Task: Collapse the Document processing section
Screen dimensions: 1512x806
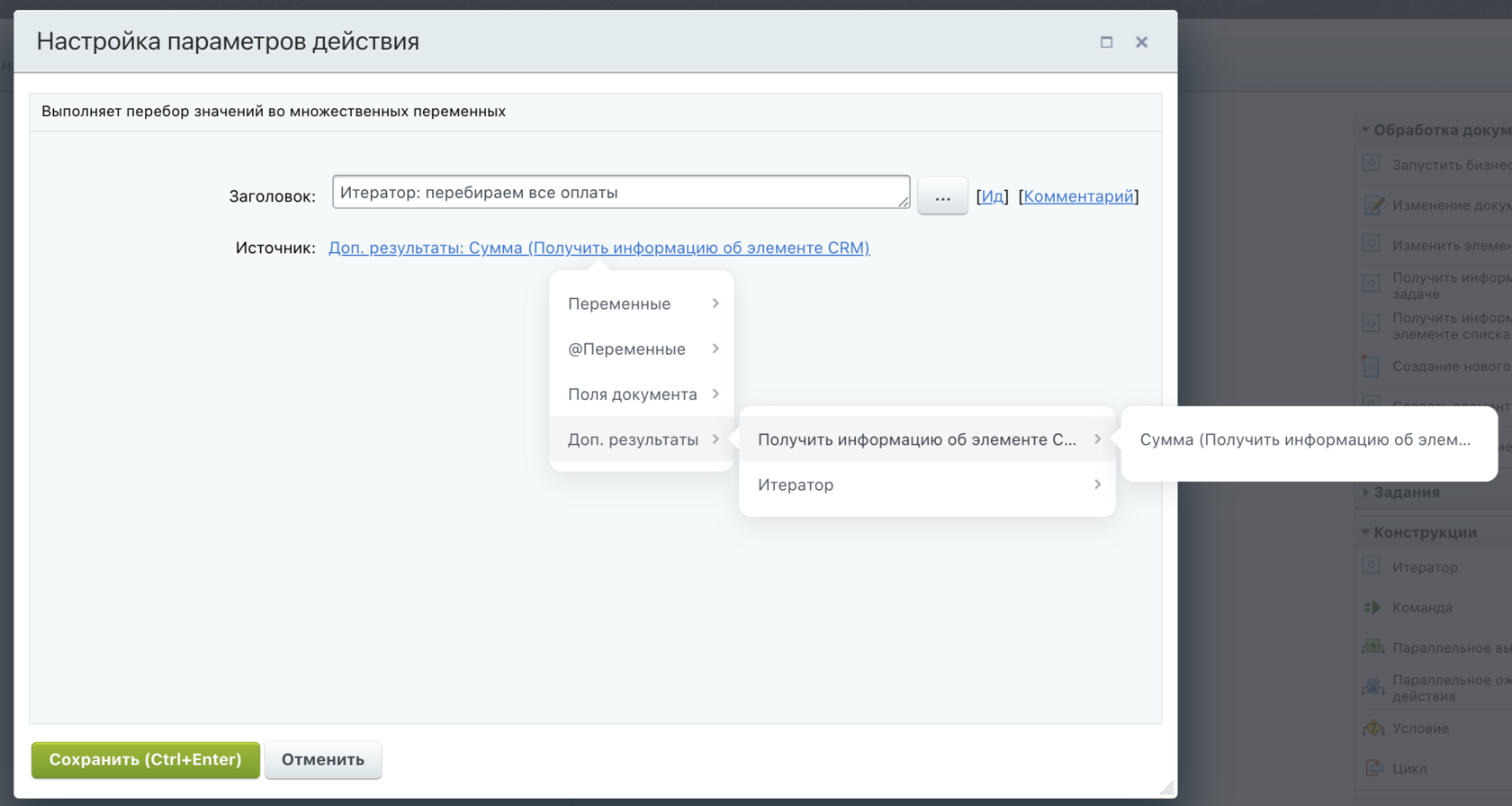Action: 1366,130
